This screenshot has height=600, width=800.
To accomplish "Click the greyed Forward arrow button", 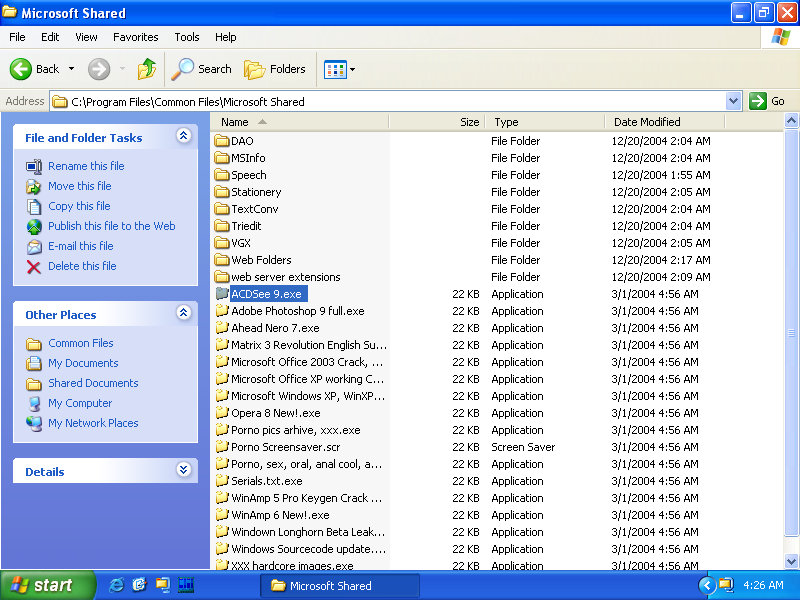I will point(99,69).
